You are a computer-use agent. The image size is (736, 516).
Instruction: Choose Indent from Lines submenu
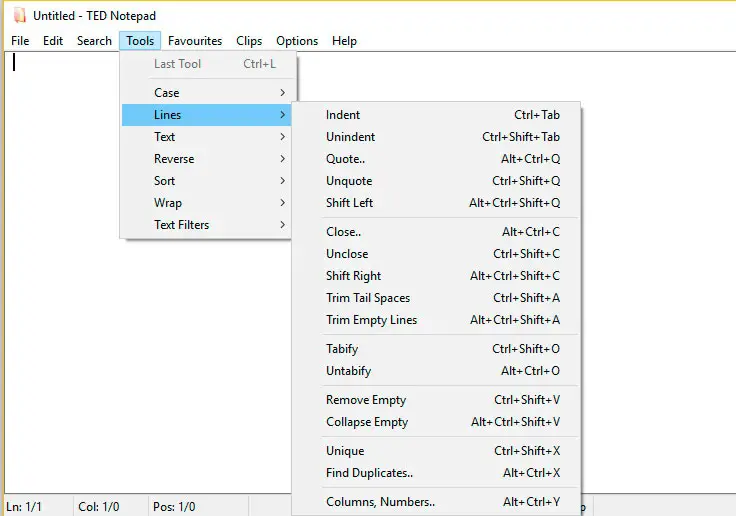click(343, 115)
